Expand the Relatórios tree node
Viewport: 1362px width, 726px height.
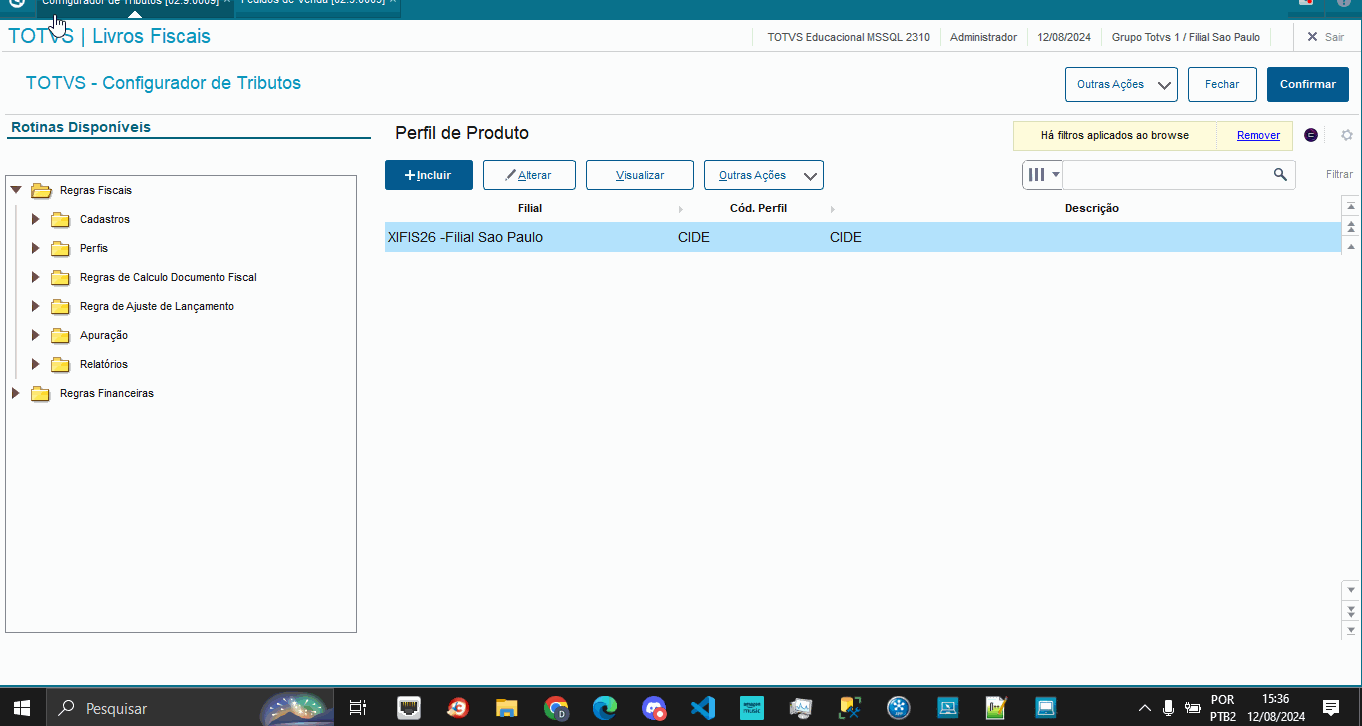(x=36, y=364)
